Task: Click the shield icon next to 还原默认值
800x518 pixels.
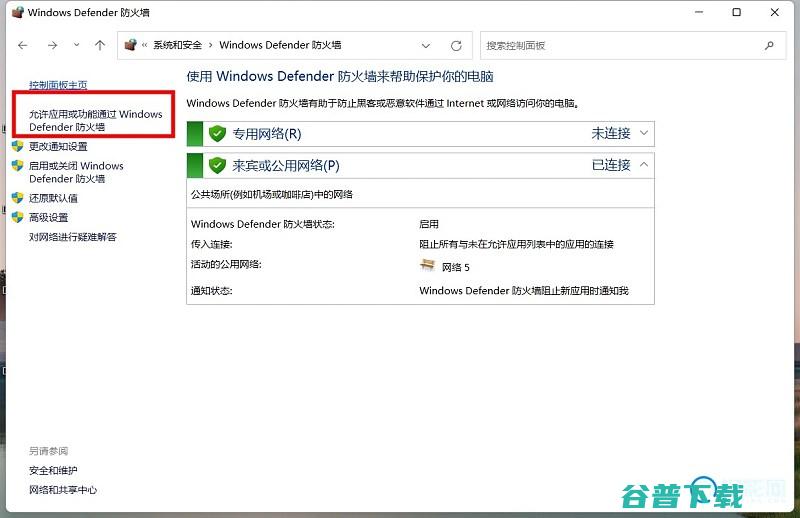Action: point(18,198)
